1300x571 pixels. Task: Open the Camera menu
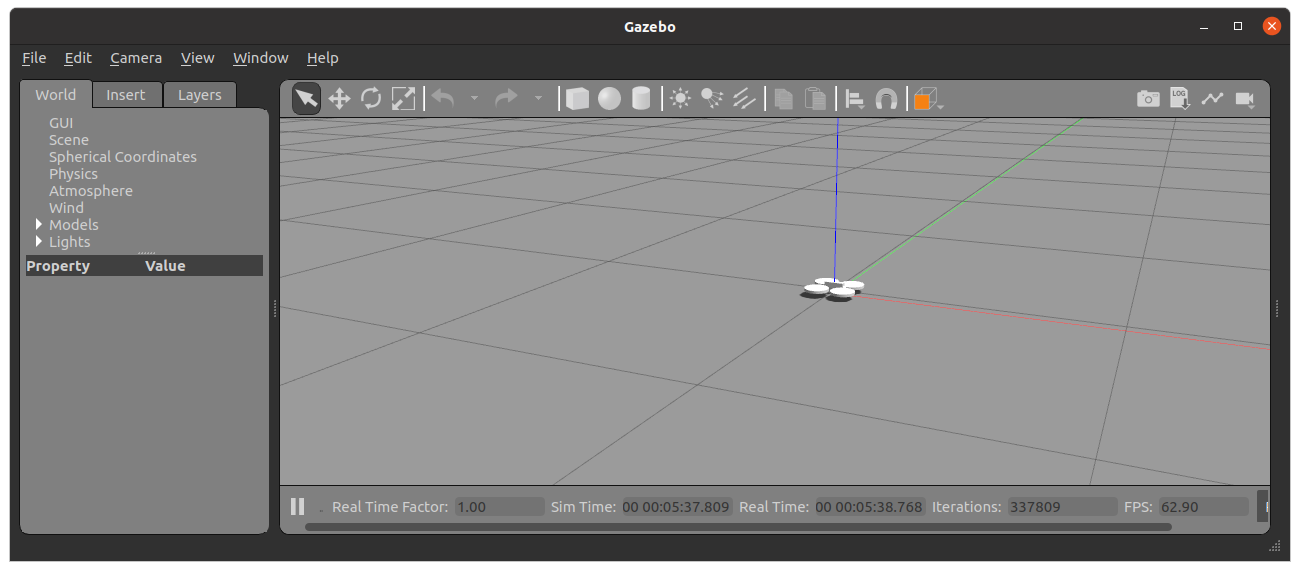point(136,58)
